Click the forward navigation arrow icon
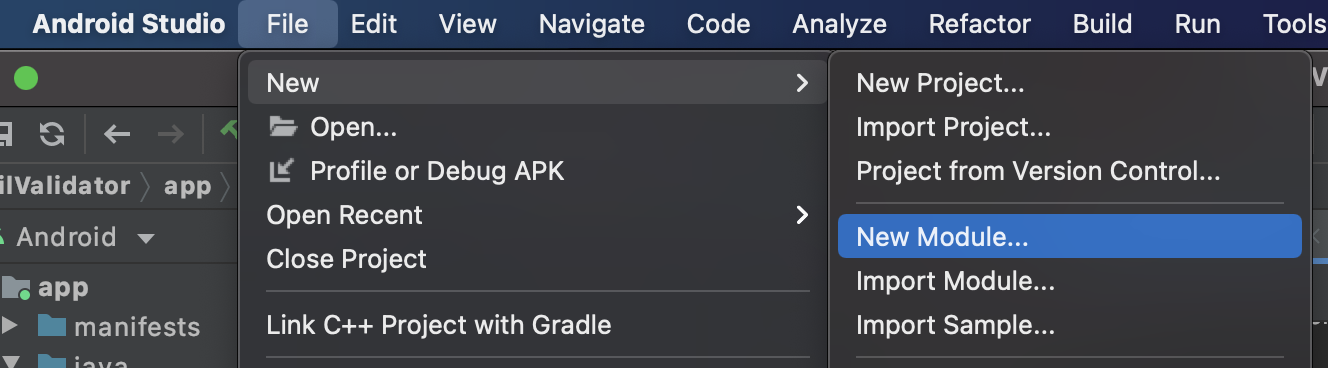Viewport: 1328px width, 368px height. [171, 134]
